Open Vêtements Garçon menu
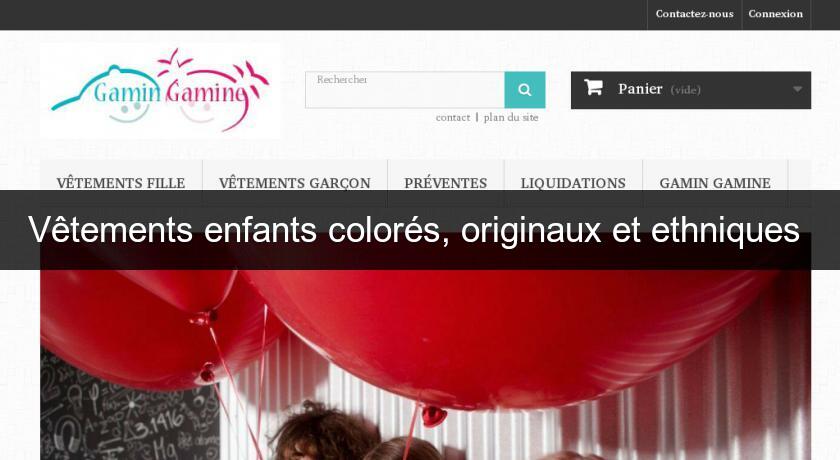The image size is (840, 460). pyautogui.click(x=295, y=183)
